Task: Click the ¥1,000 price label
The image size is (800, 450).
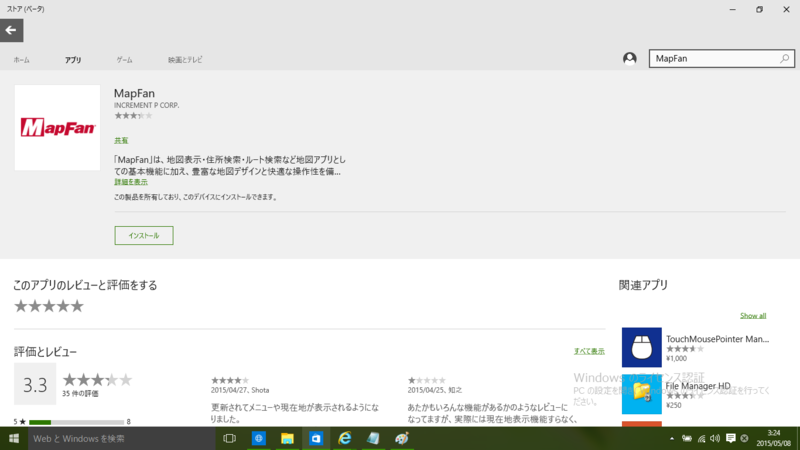Action: (676, 358)
